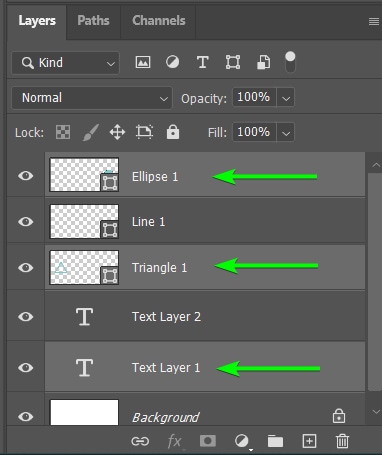Create a new layer plus icon
382x455 pixels.
pyautogui.click(x=309, y=441)
